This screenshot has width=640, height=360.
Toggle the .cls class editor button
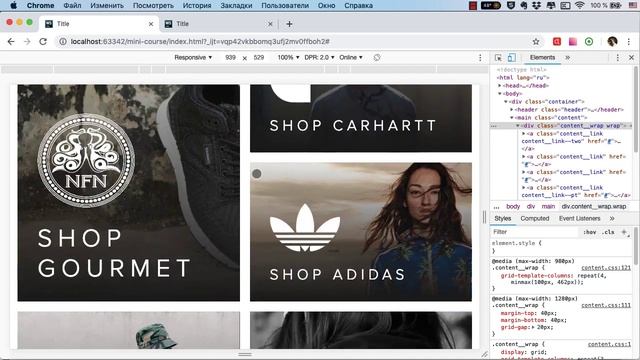[x=608, y=232]
